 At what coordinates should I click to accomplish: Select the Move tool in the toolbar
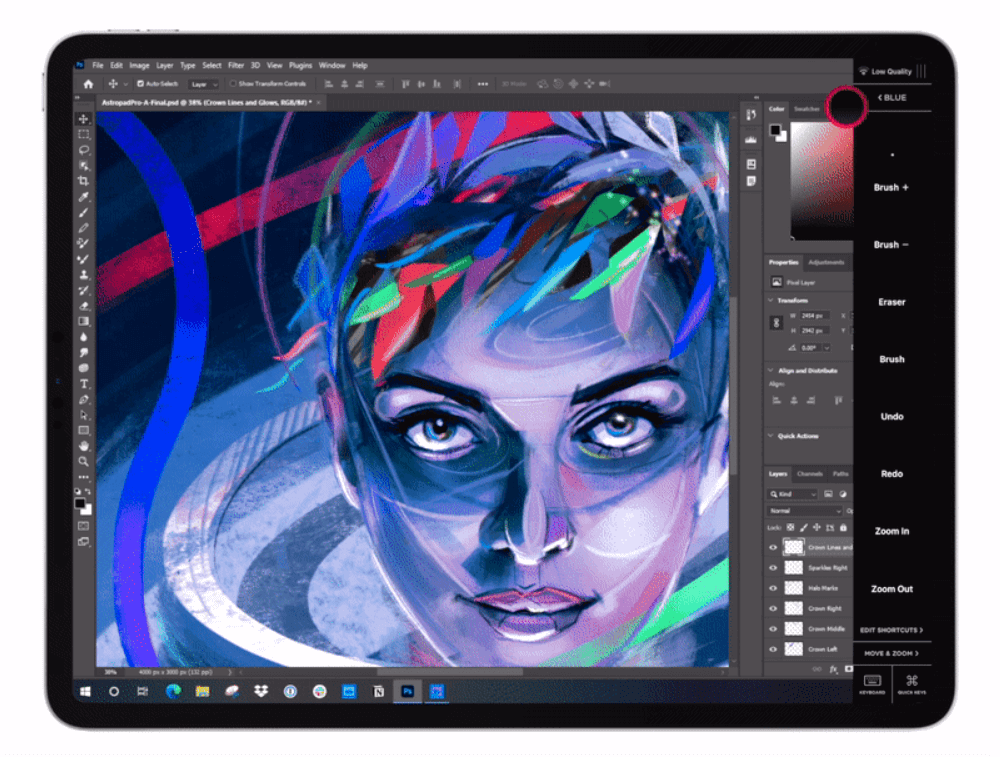84,119
